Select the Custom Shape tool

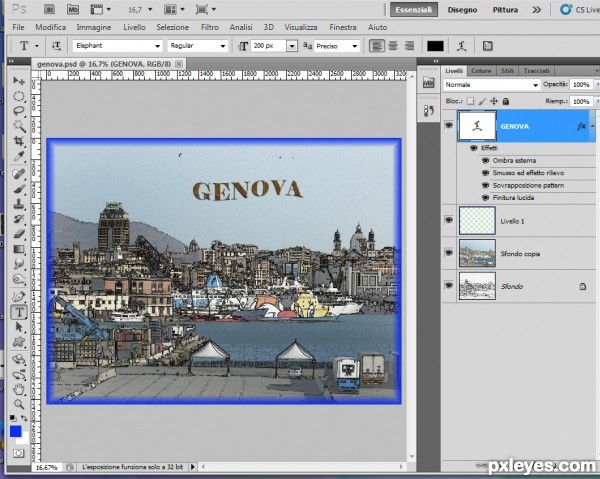click(x=19, y=342)
